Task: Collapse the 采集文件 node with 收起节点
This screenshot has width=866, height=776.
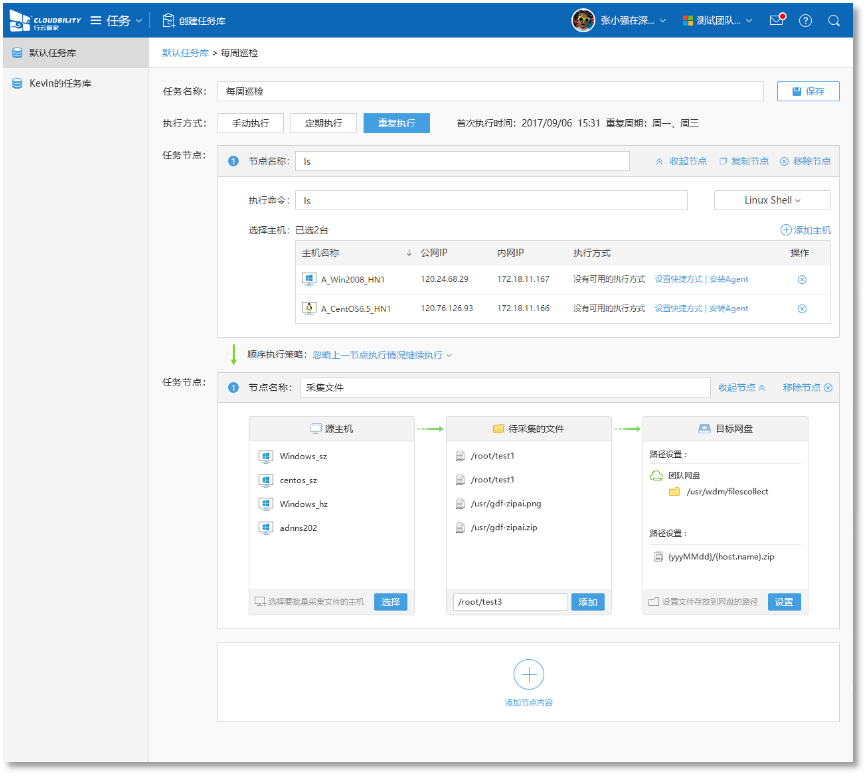Action: [x=742, y=387]
